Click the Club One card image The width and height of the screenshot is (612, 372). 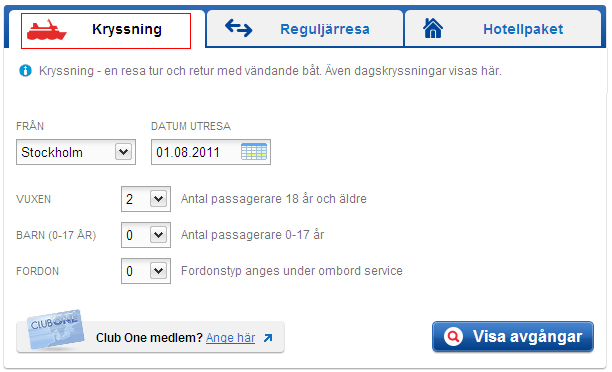pyautogui.click(x=56, y=329)
